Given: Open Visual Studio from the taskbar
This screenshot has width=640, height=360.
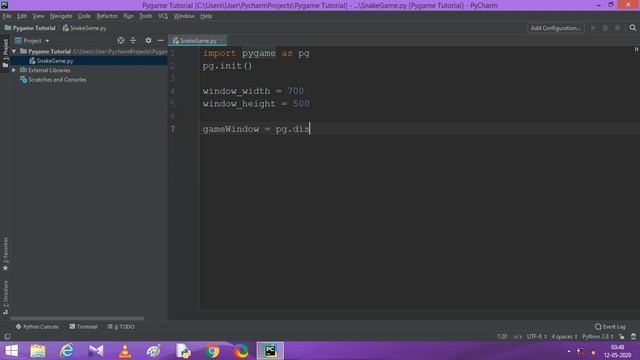Looking at the screenshot, I should (x=96, y=351).
